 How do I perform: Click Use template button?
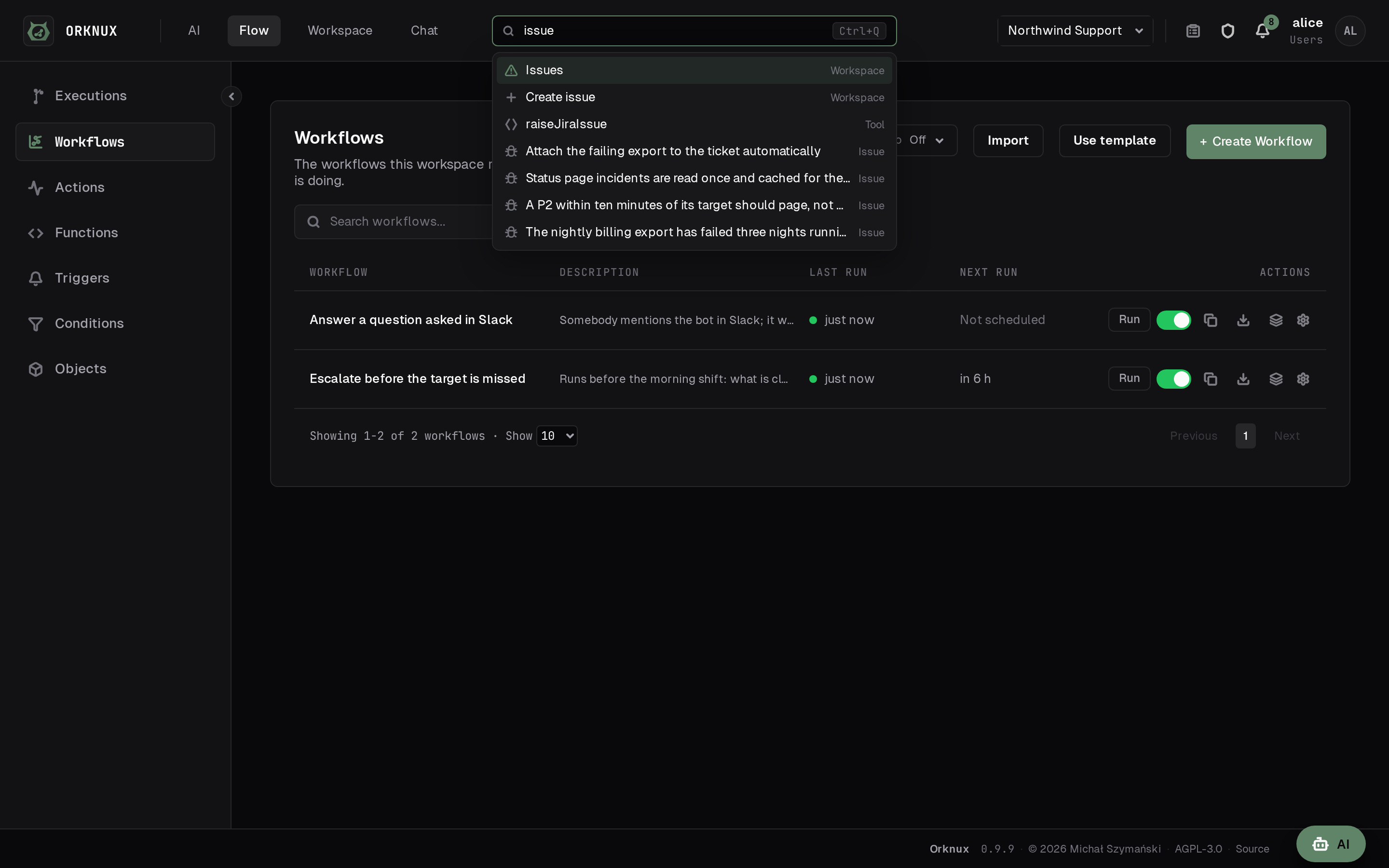1114,141
